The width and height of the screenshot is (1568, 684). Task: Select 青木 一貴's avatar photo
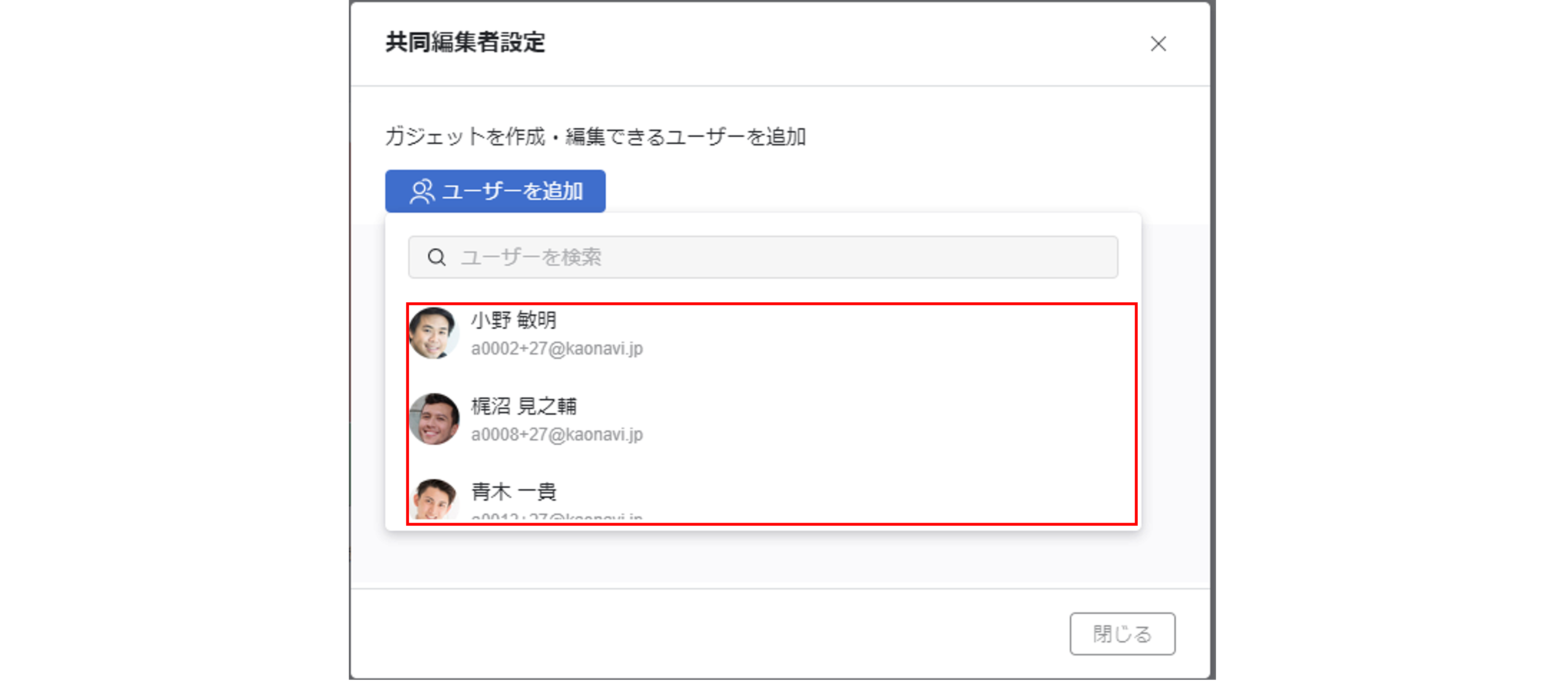tap(434, 500)
